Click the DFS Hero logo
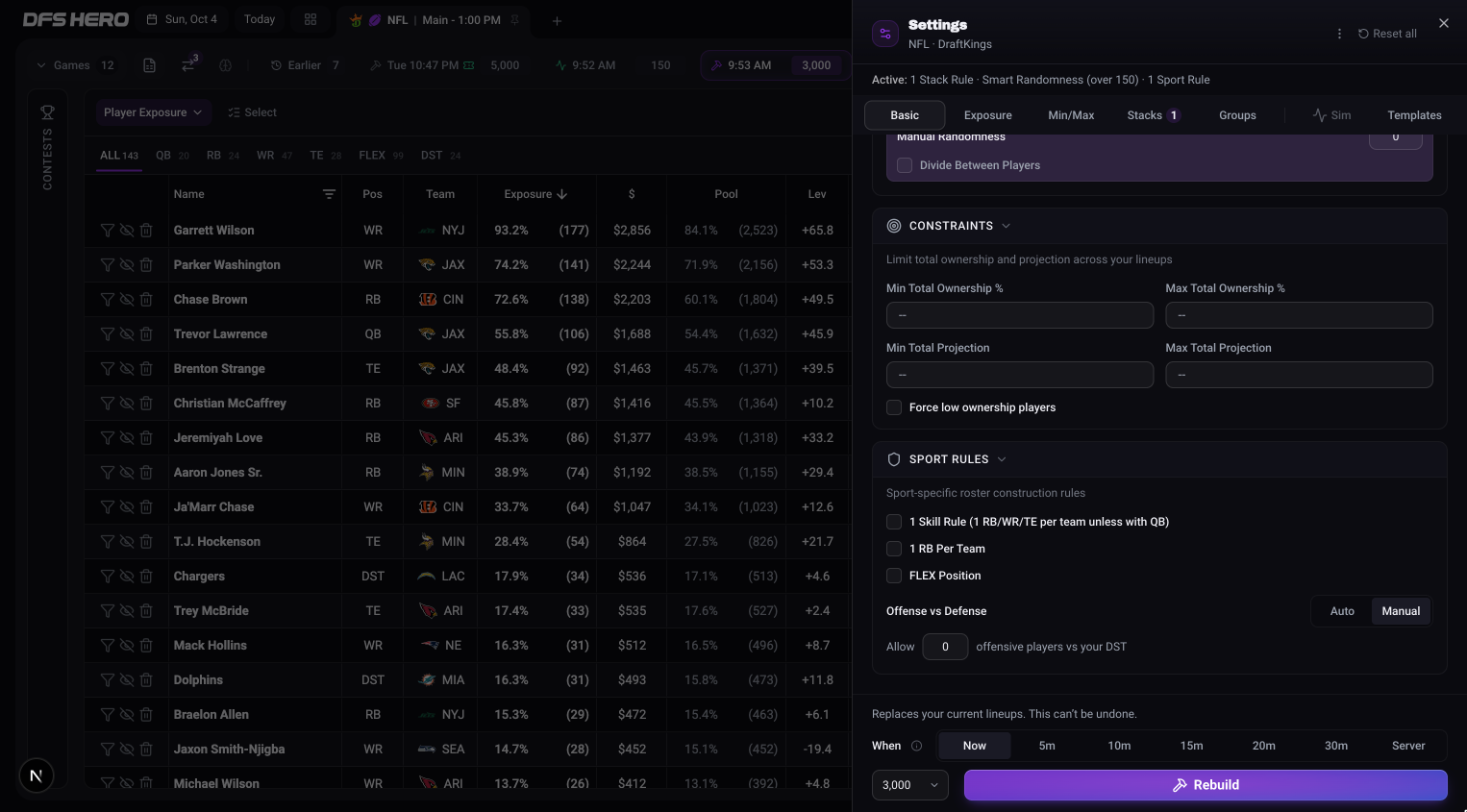The image size is (1467, 812). pos(75,19)
